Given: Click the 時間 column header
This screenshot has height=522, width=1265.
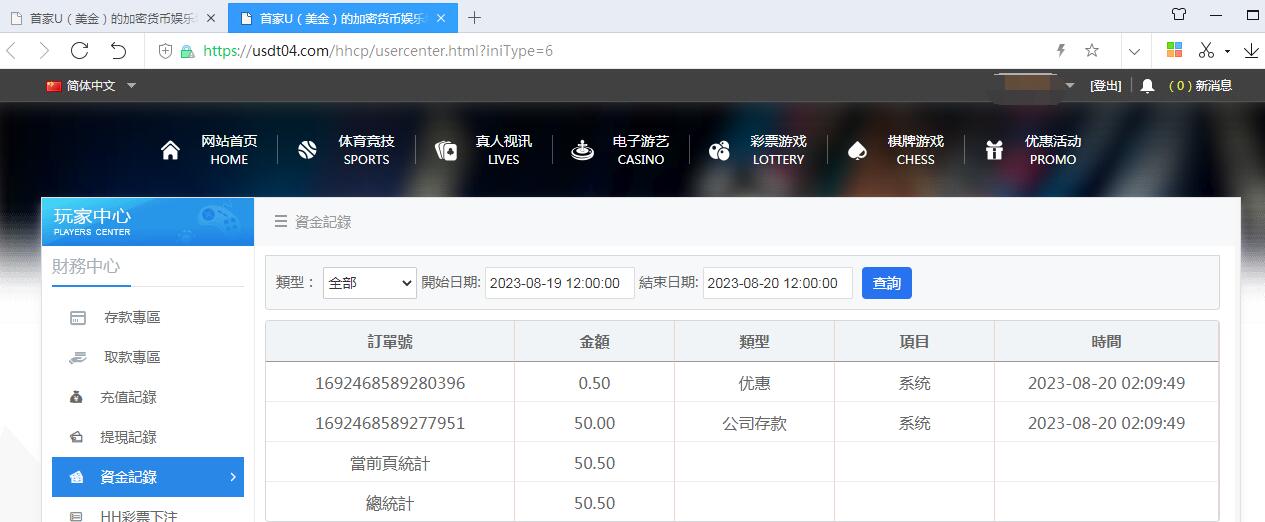Looking at the screenshot, I should click(1106, 341).
